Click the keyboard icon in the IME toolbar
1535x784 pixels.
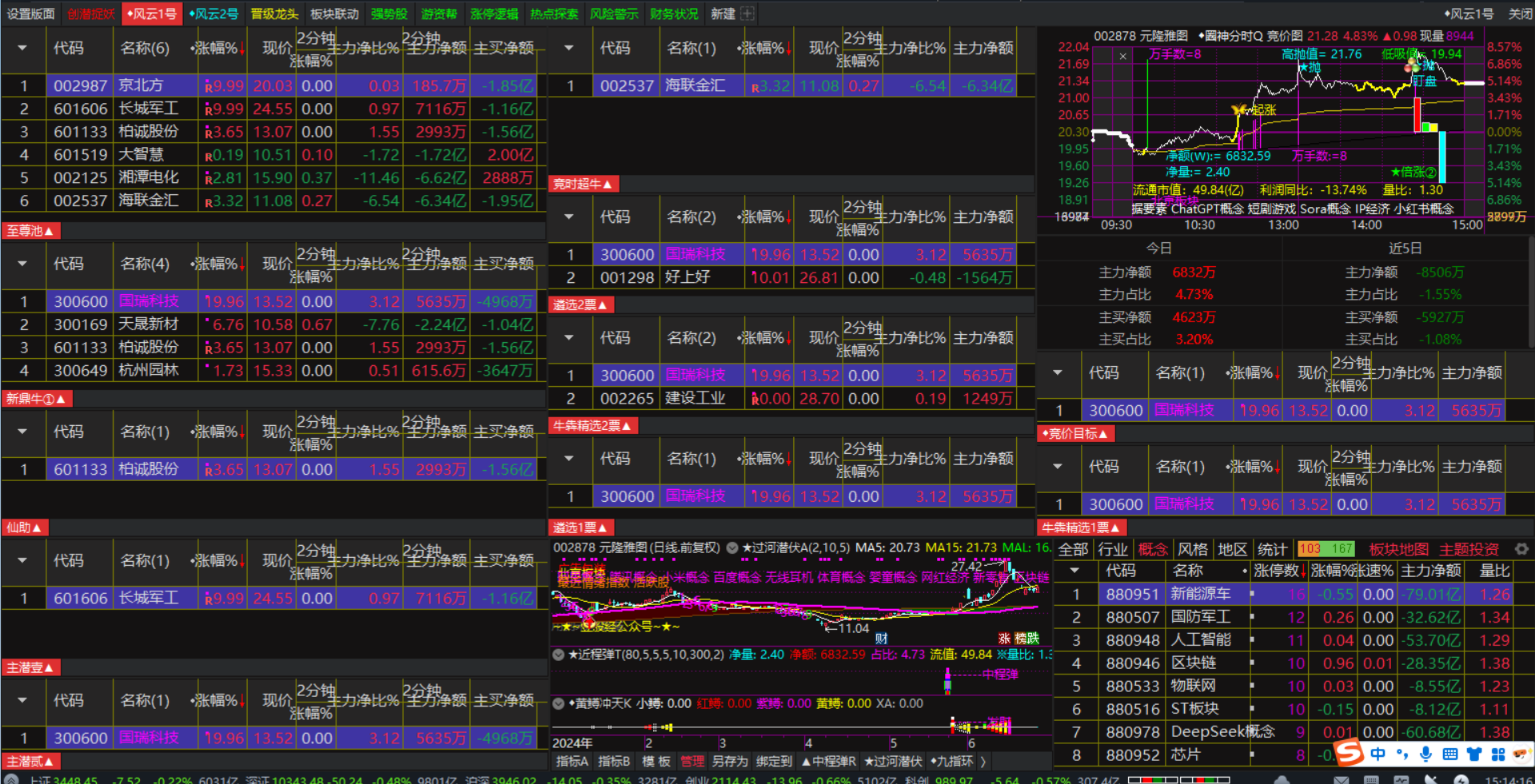(x=1449, y=754)
